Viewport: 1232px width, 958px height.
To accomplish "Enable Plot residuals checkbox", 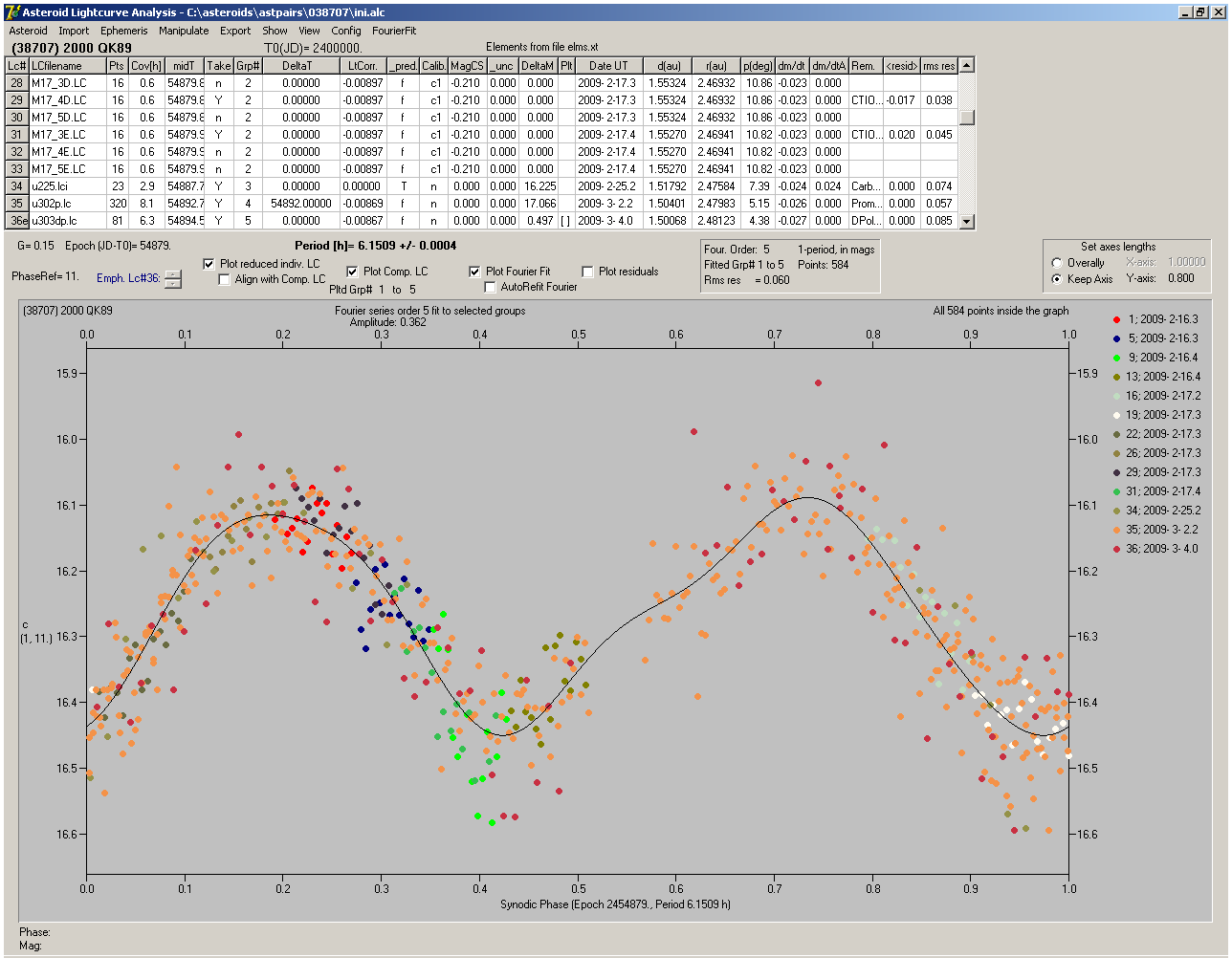I will [587, 272].
